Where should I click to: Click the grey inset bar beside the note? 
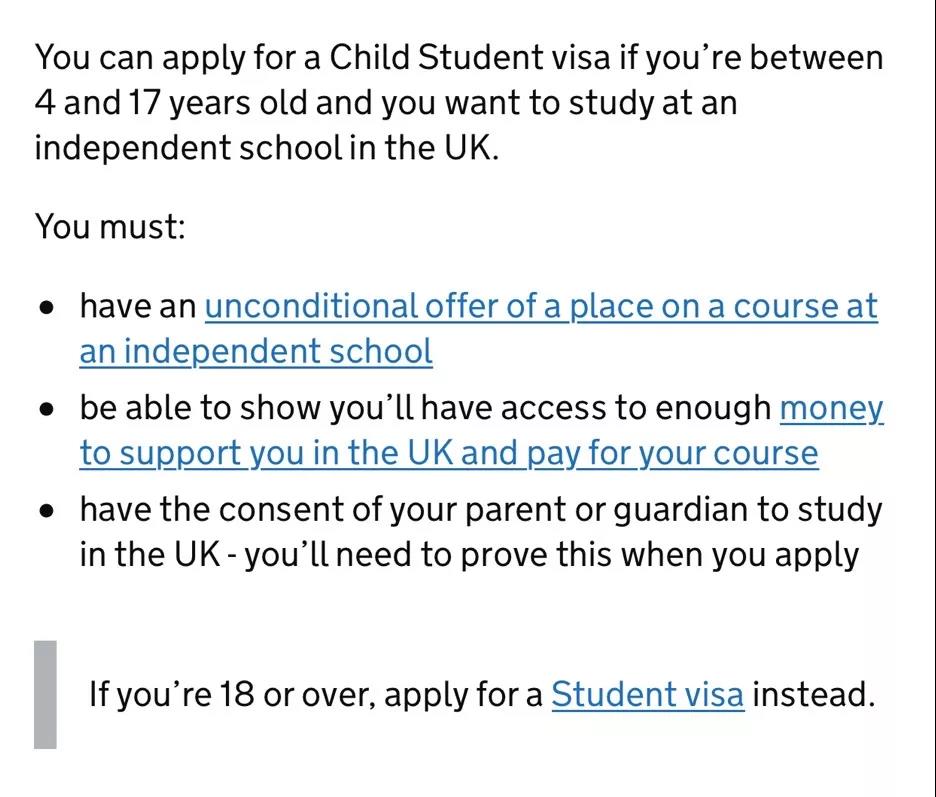pyautogui.click(x=45, y=695)
